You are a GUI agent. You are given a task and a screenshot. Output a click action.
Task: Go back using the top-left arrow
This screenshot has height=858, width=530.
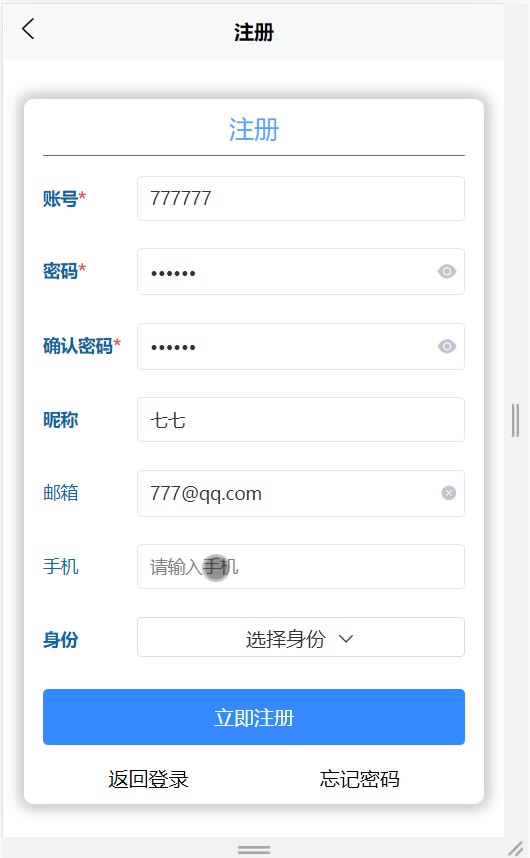pyautogui.click(x=28, y=29)
